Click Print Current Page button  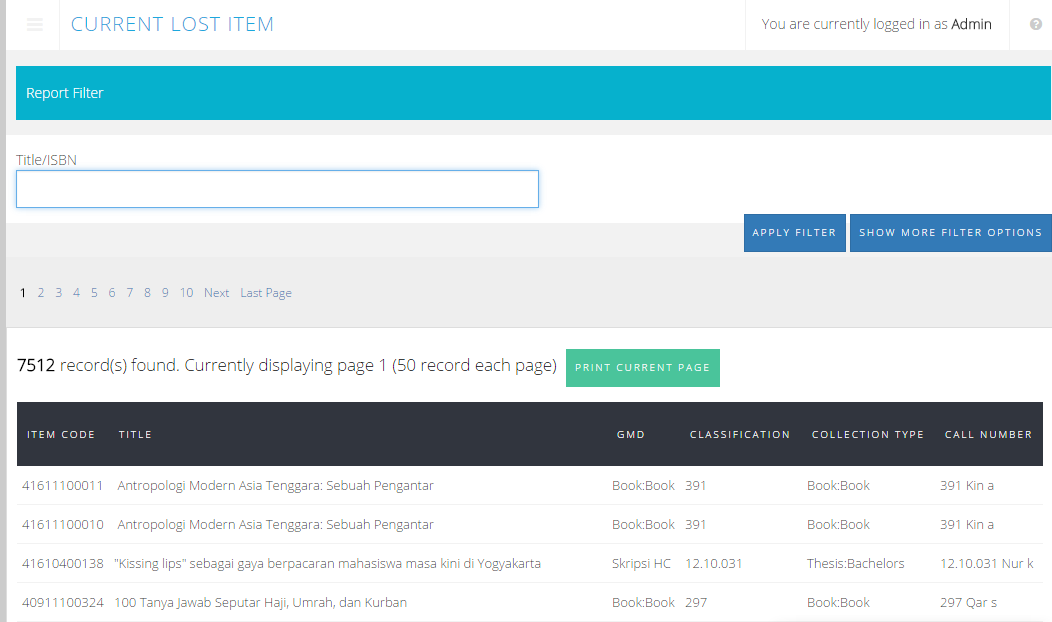[x=642, y=368]
